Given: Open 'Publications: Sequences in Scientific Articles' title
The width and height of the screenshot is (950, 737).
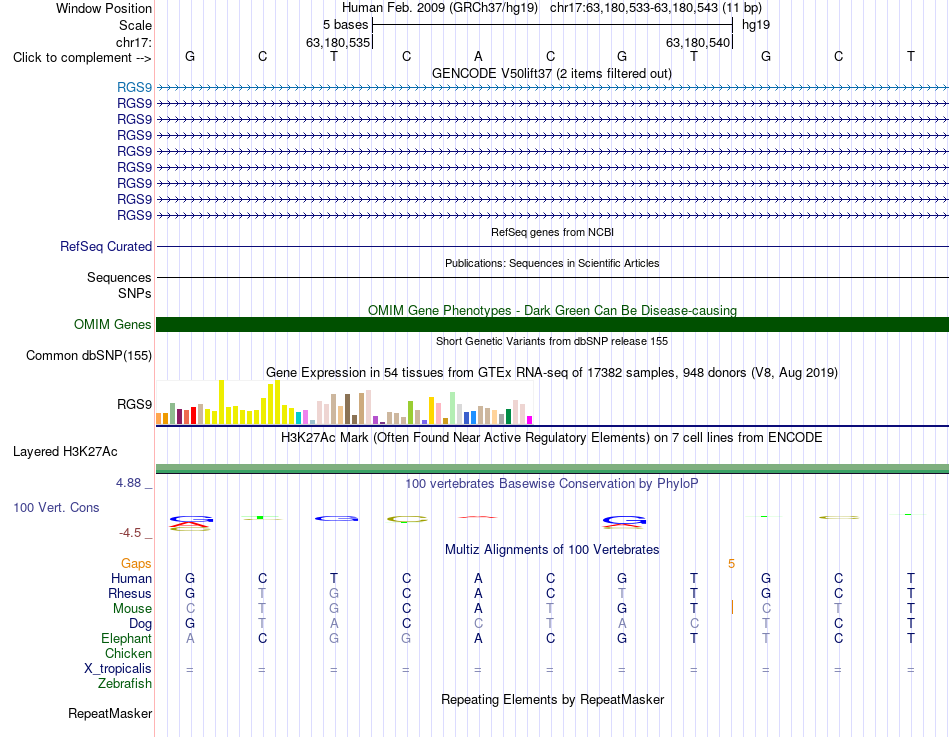Looking at the screenshot, I should [x=552, y=263].
